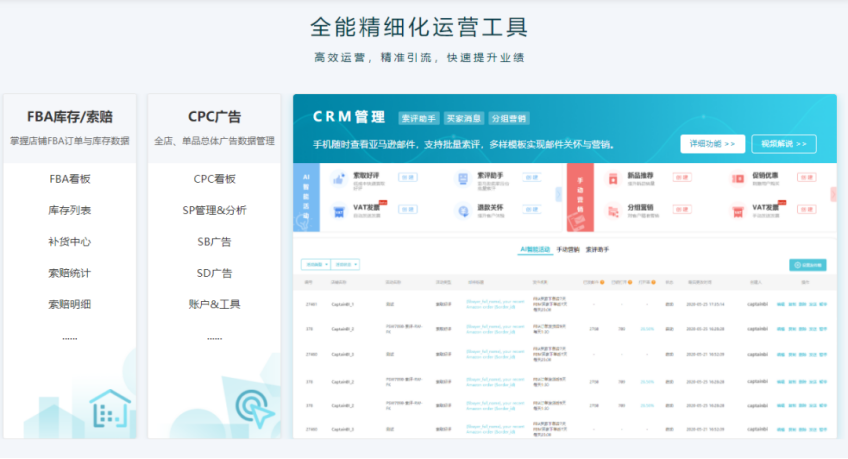848x459 pixels.
Task: Select the 索评助手 tag in CRM banner
Action: coord(419,118)
